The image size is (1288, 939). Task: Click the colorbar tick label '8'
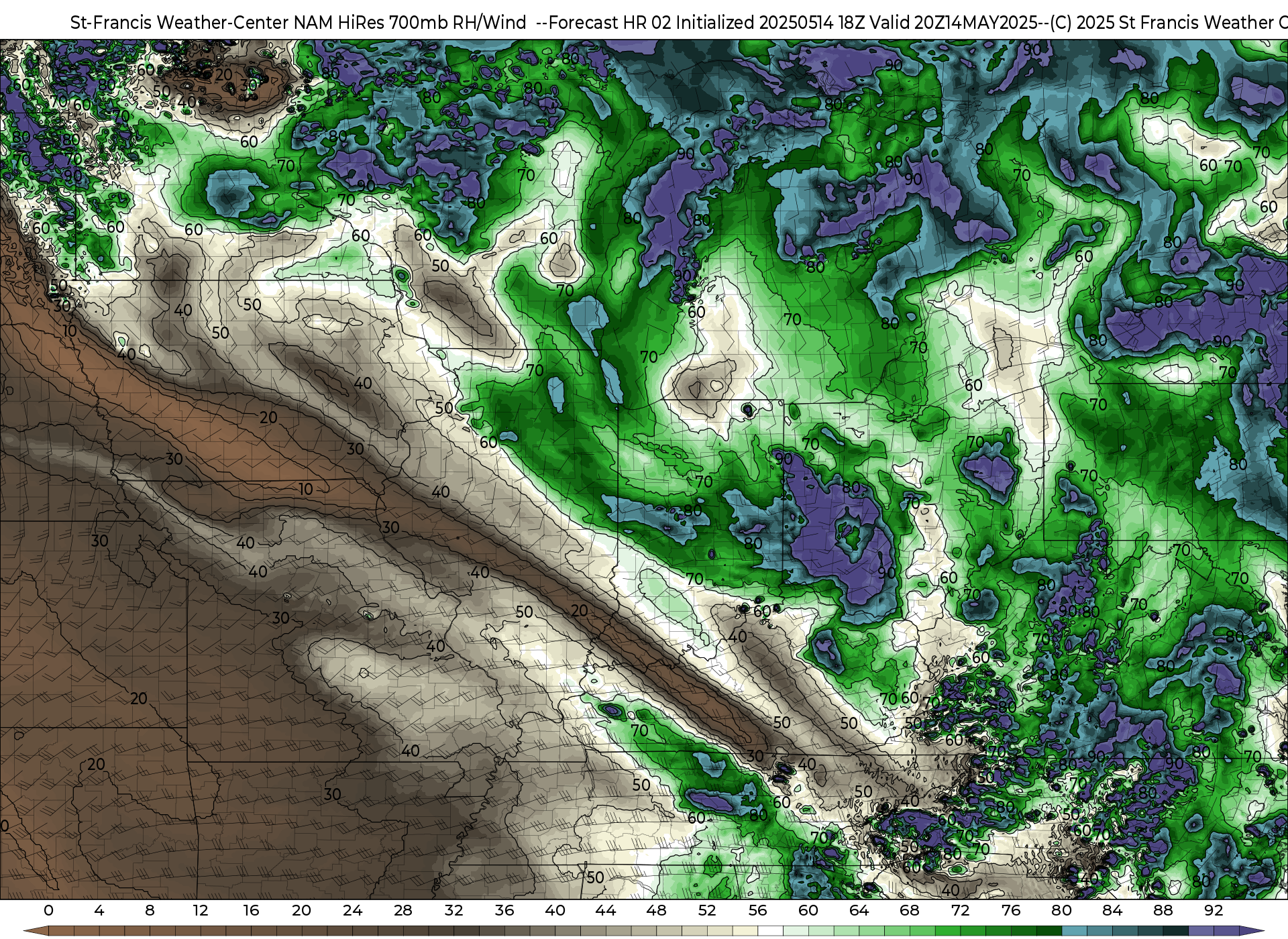click(x=150, y=910)
